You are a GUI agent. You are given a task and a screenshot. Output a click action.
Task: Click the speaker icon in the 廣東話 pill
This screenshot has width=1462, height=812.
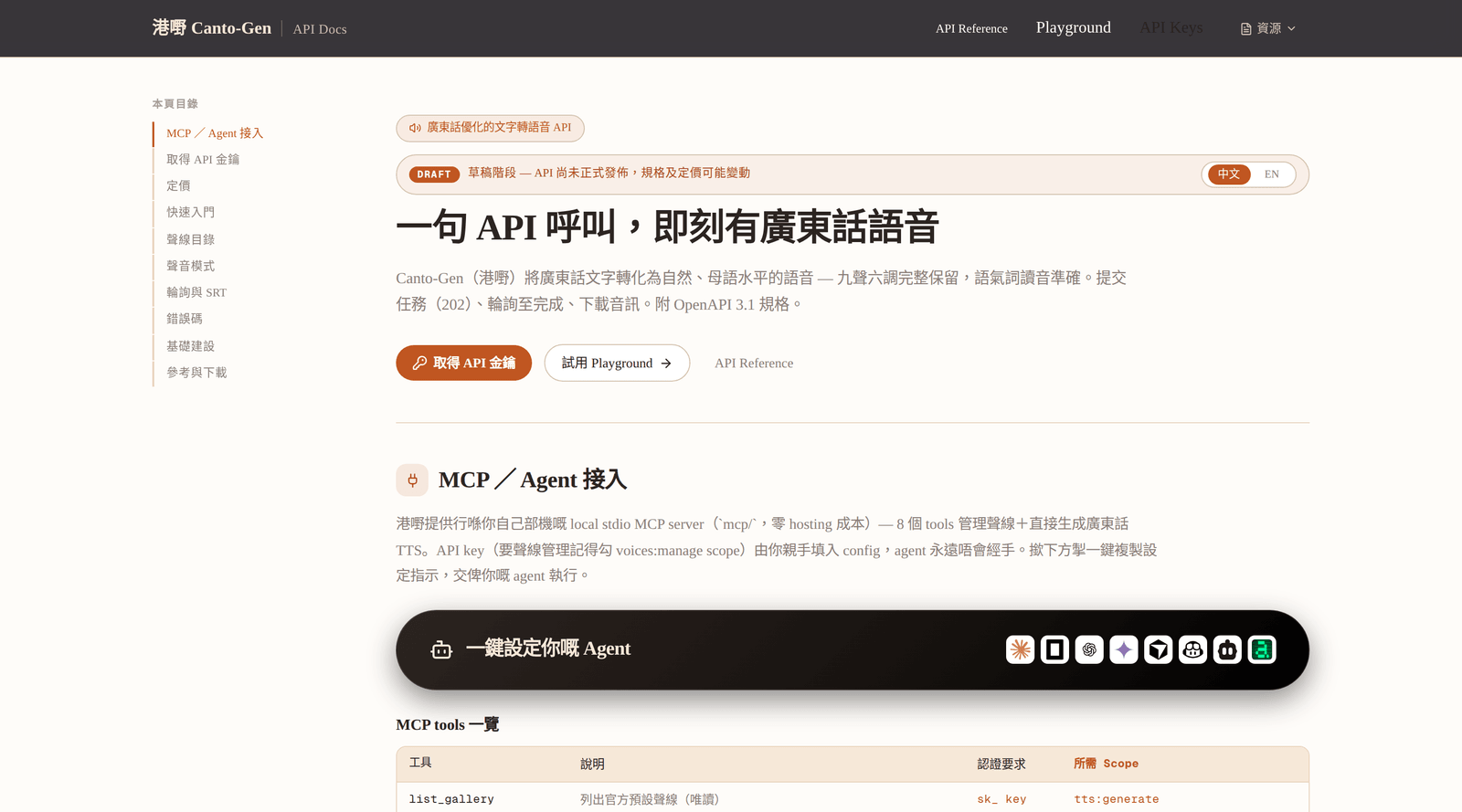click(x=415, y=128)
